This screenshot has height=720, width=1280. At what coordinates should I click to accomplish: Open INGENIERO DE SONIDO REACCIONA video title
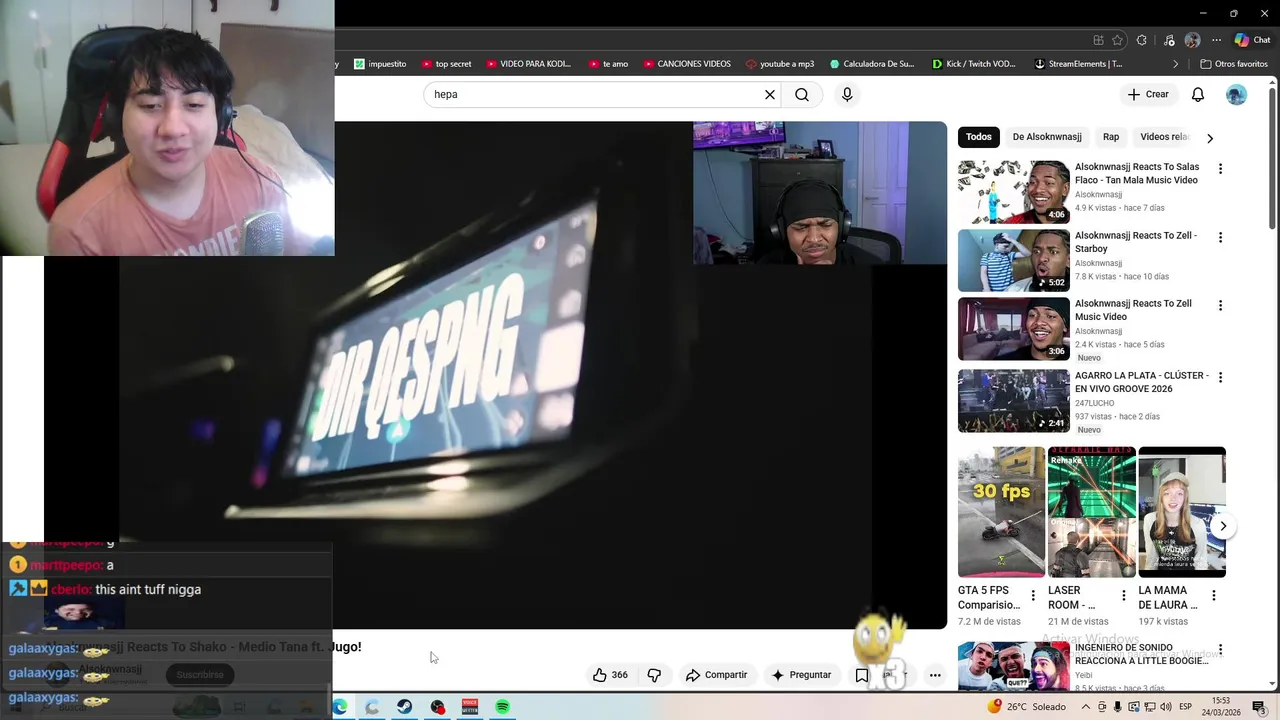1142,654
